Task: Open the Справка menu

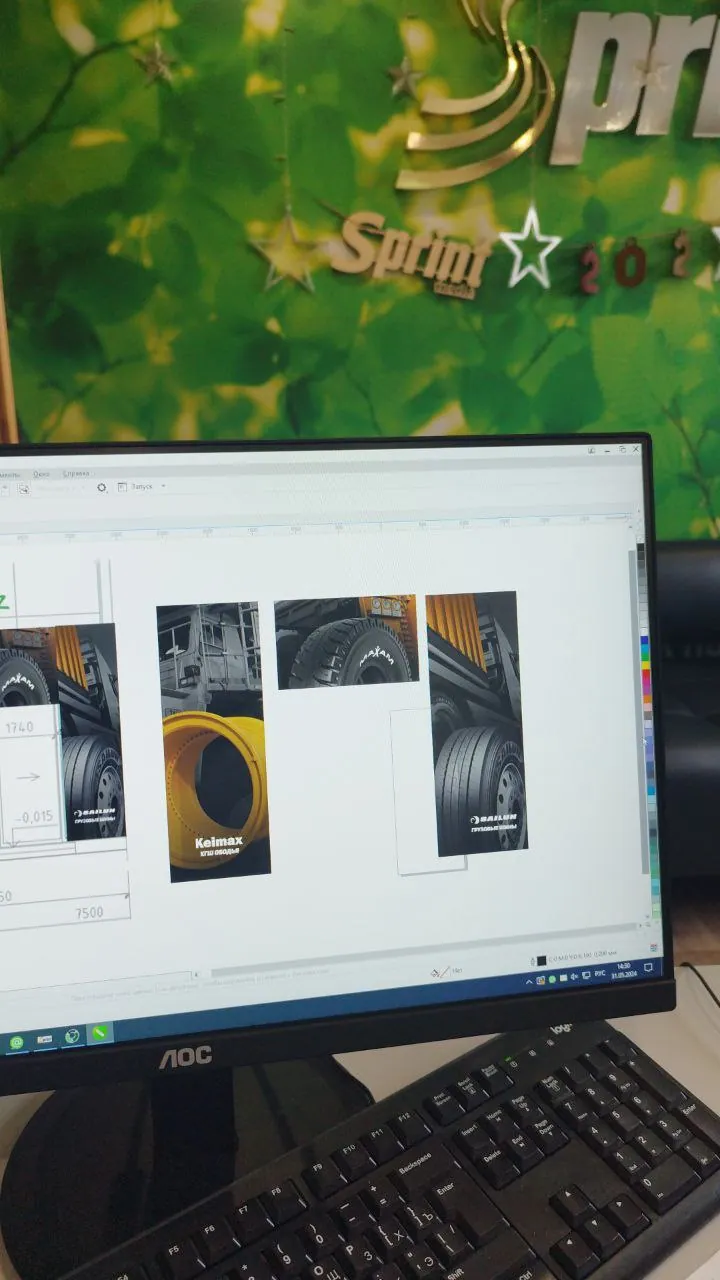Action: (x=76, y=473)
